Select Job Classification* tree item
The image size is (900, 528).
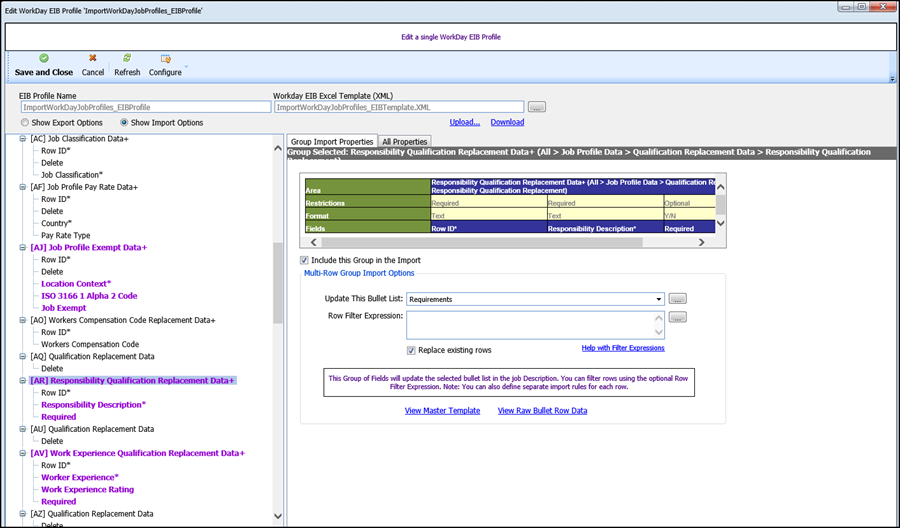point(72,175)
